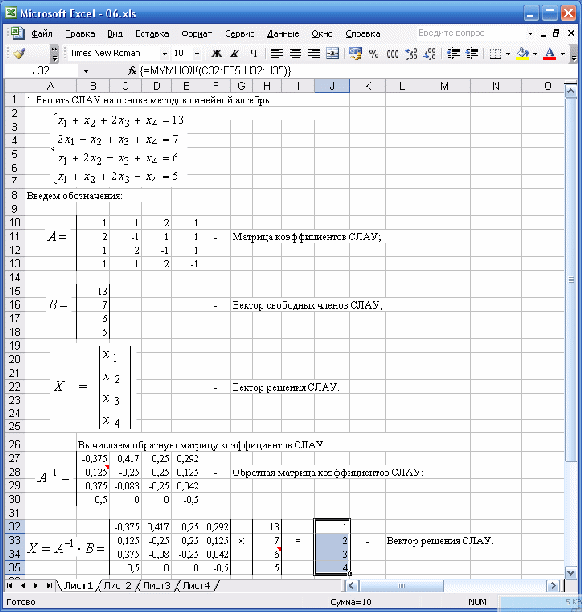Click the help question input field
583x613 pixels.
(469, 34)
